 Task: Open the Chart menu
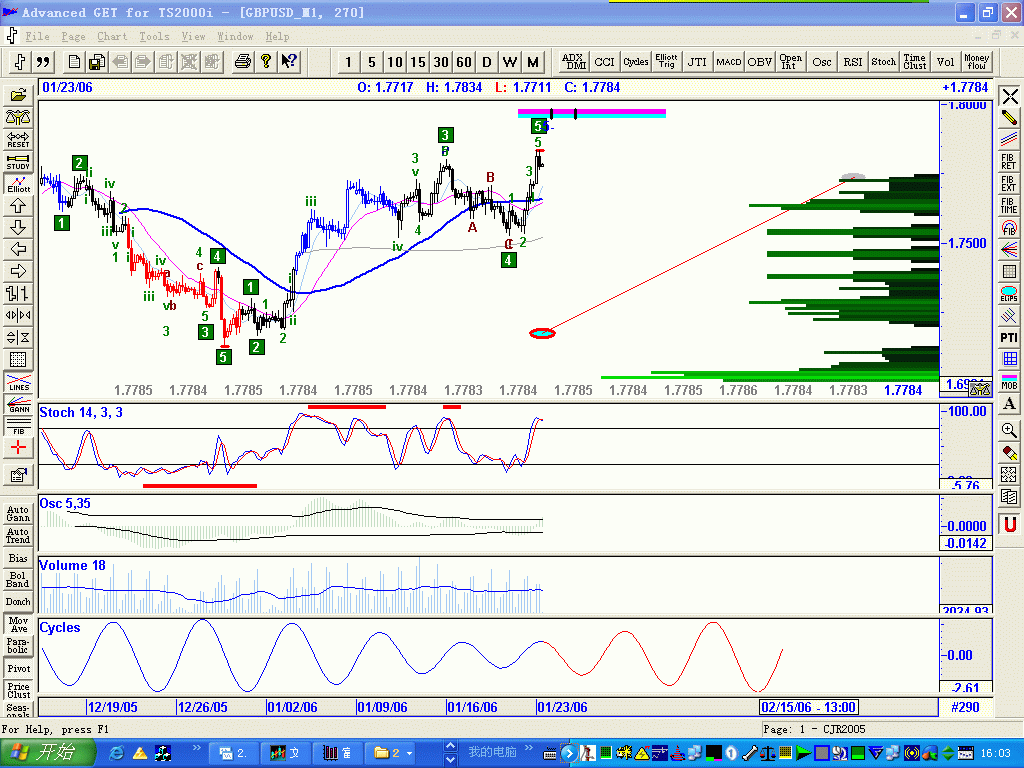tap(112, 36)
